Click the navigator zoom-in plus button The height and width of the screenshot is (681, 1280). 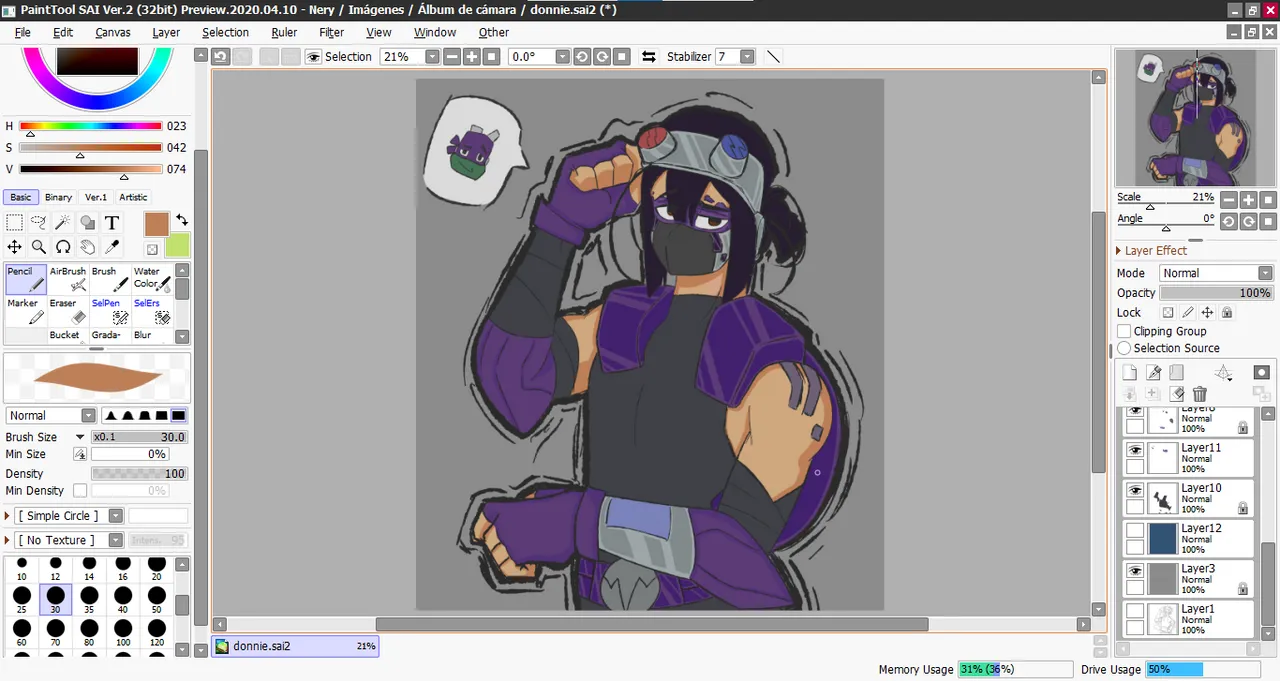coord(1249,200)
